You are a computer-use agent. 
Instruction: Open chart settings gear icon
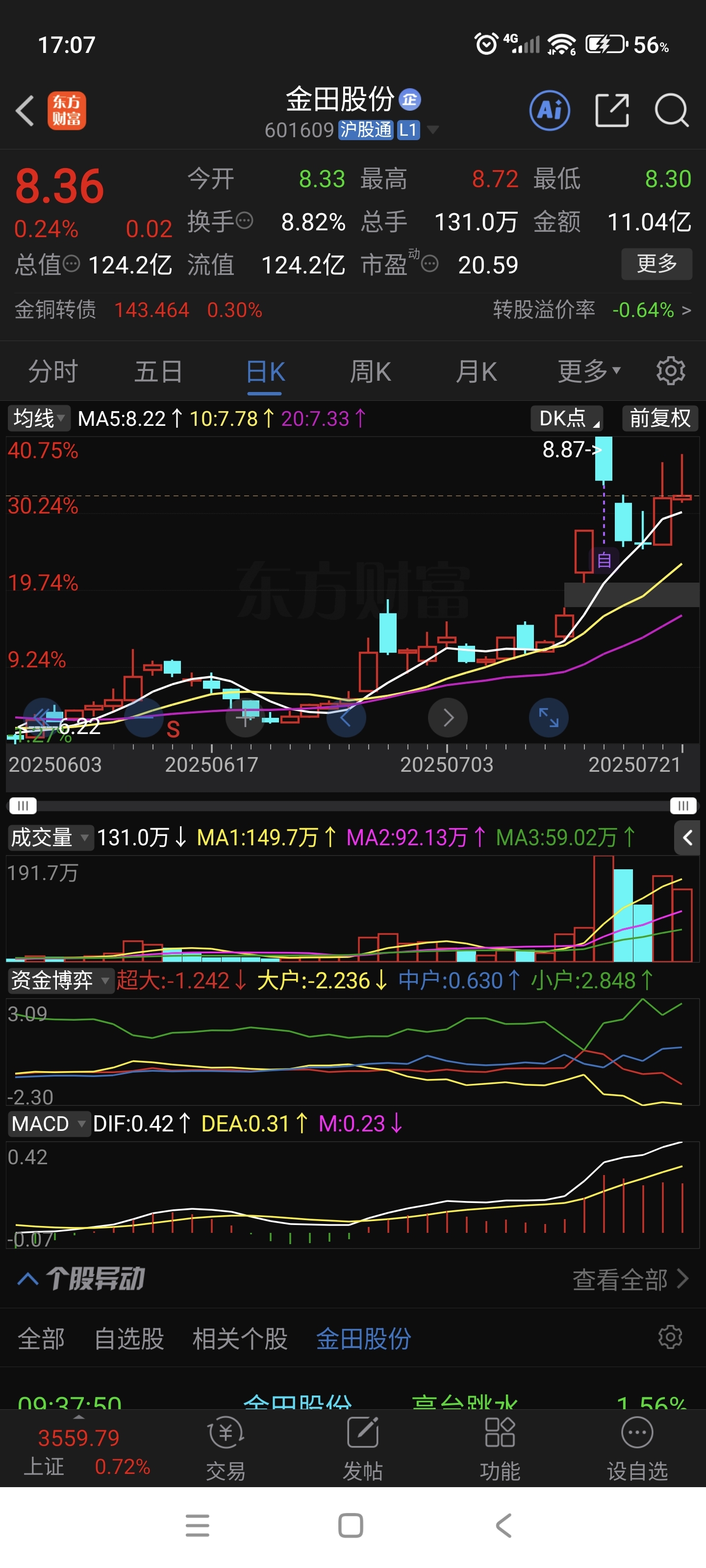671,371
